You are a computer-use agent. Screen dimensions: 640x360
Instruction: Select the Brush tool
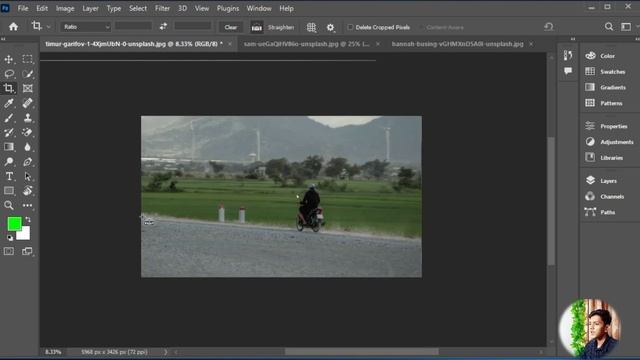[9, 118]
